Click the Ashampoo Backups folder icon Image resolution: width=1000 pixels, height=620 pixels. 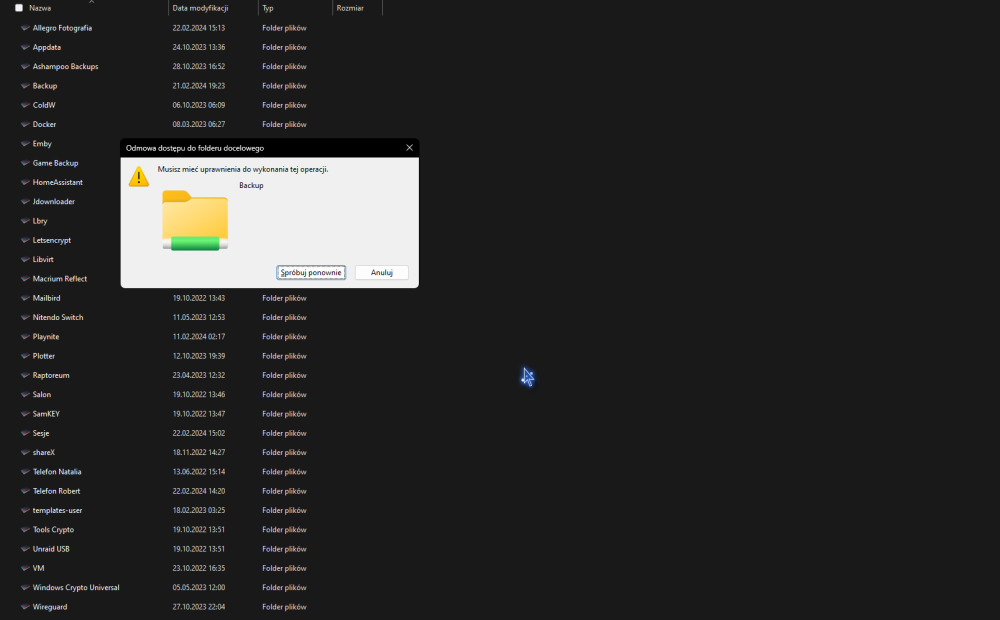pyautogui.click(x=26, y=66)
